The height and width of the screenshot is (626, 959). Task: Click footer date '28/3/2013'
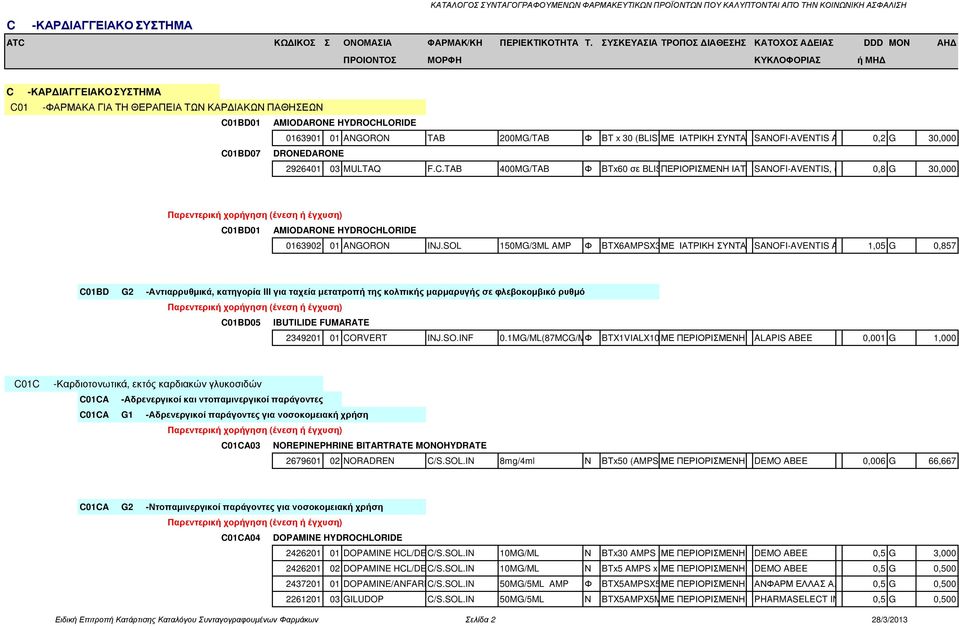click(889, 620)
